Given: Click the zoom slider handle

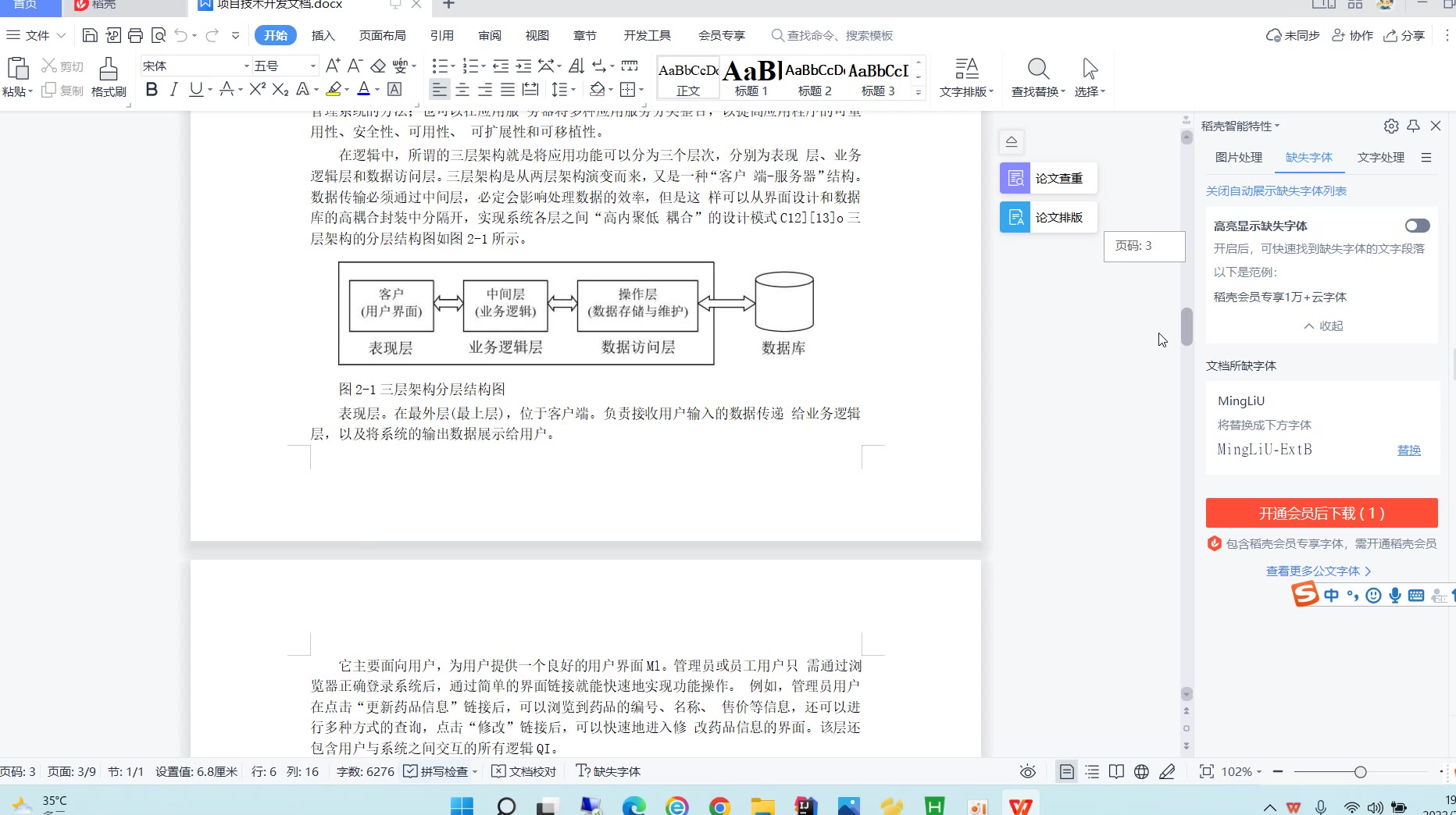Looking at the screenshot, I should [1360, 771].
